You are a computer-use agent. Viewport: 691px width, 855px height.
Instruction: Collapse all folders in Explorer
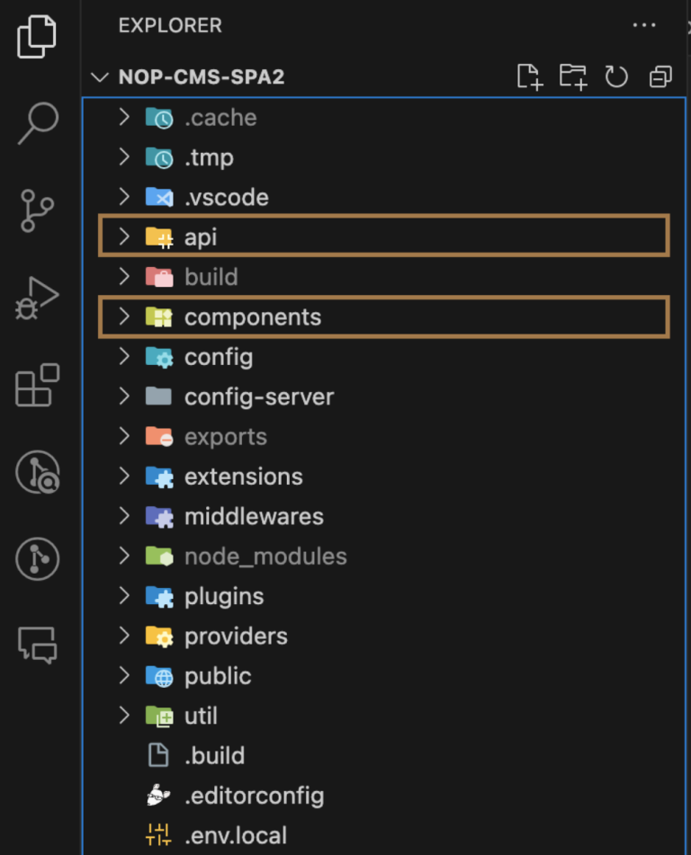tap(660, 76)
